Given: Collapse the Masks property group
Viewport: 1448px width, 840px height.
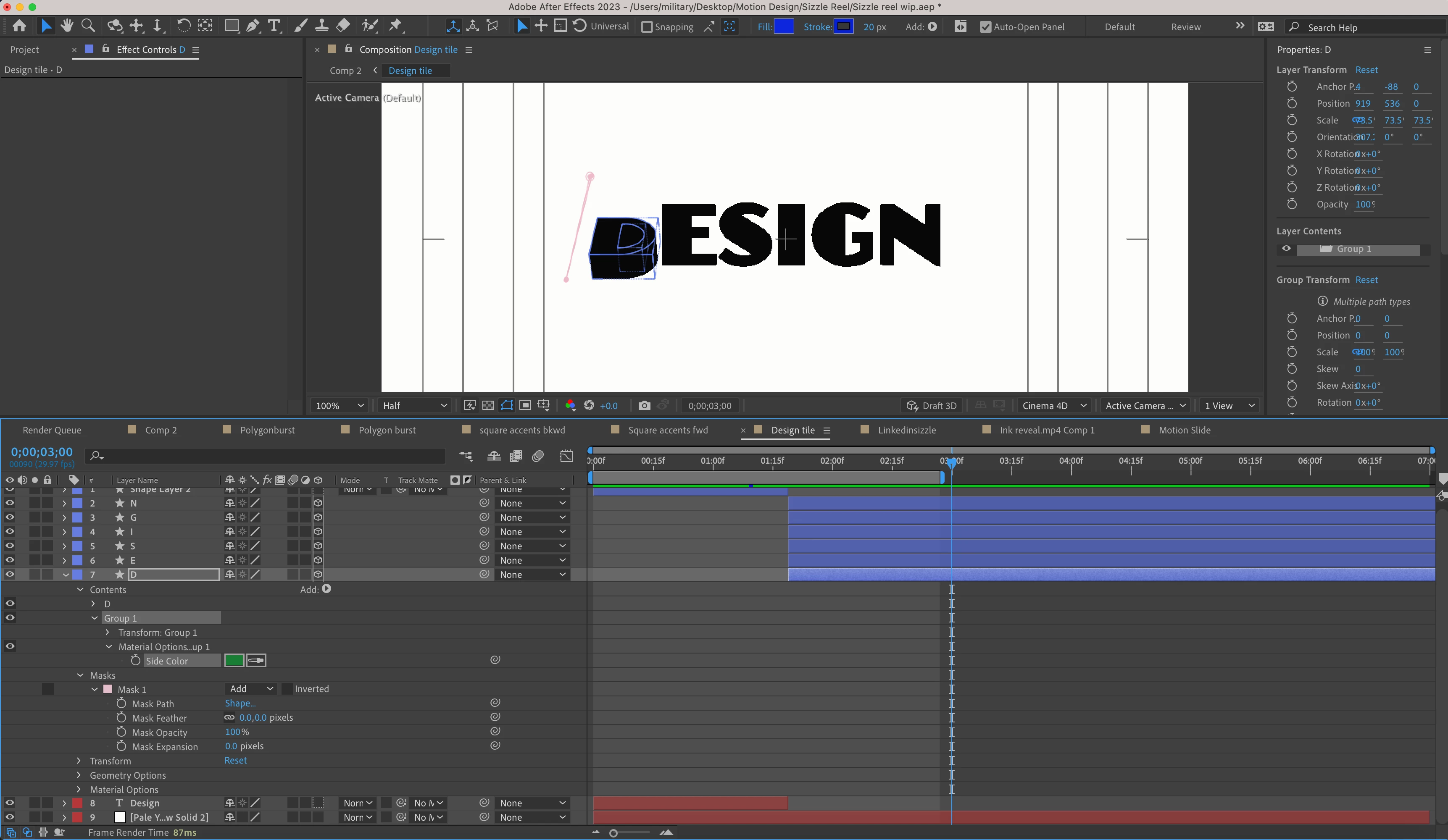Looking at the screenshot, I should 80,675.
